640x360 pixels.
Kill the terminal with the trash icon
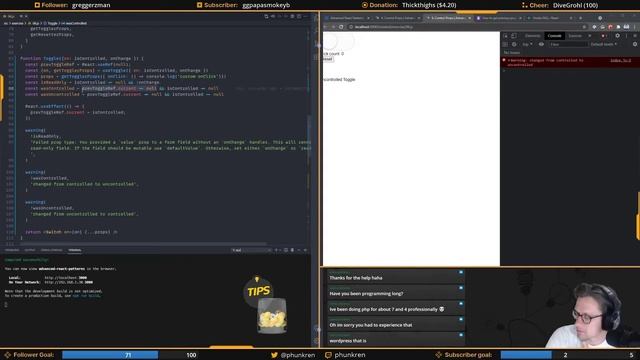(x=292, y=250)
